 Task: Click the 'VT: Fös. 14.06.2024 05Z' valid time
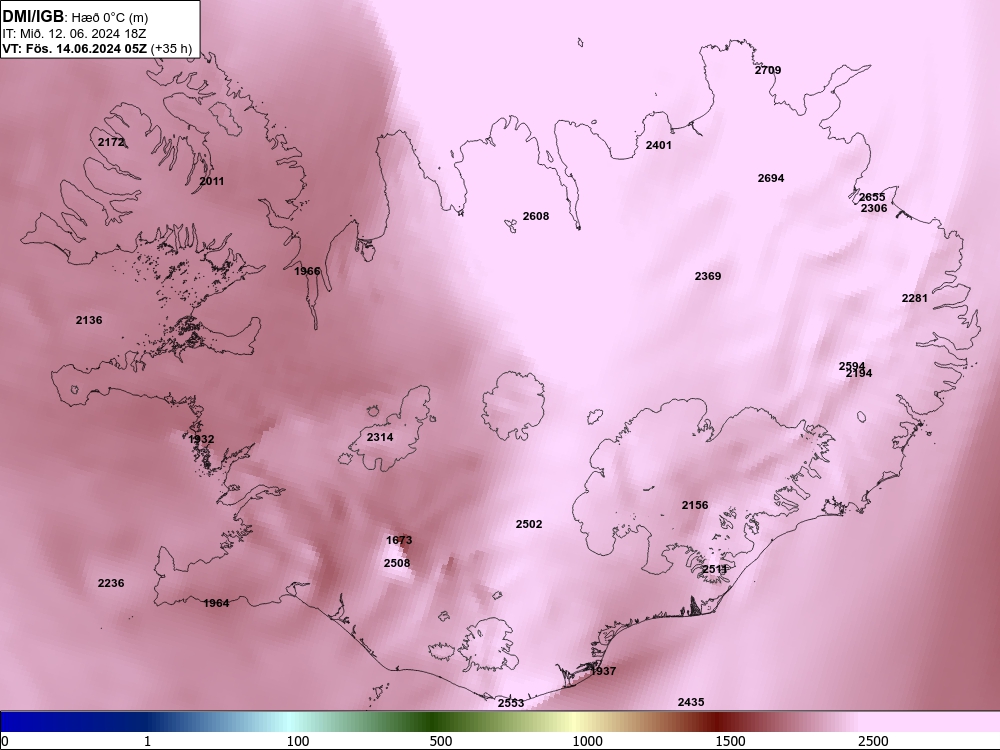point(75,48)
